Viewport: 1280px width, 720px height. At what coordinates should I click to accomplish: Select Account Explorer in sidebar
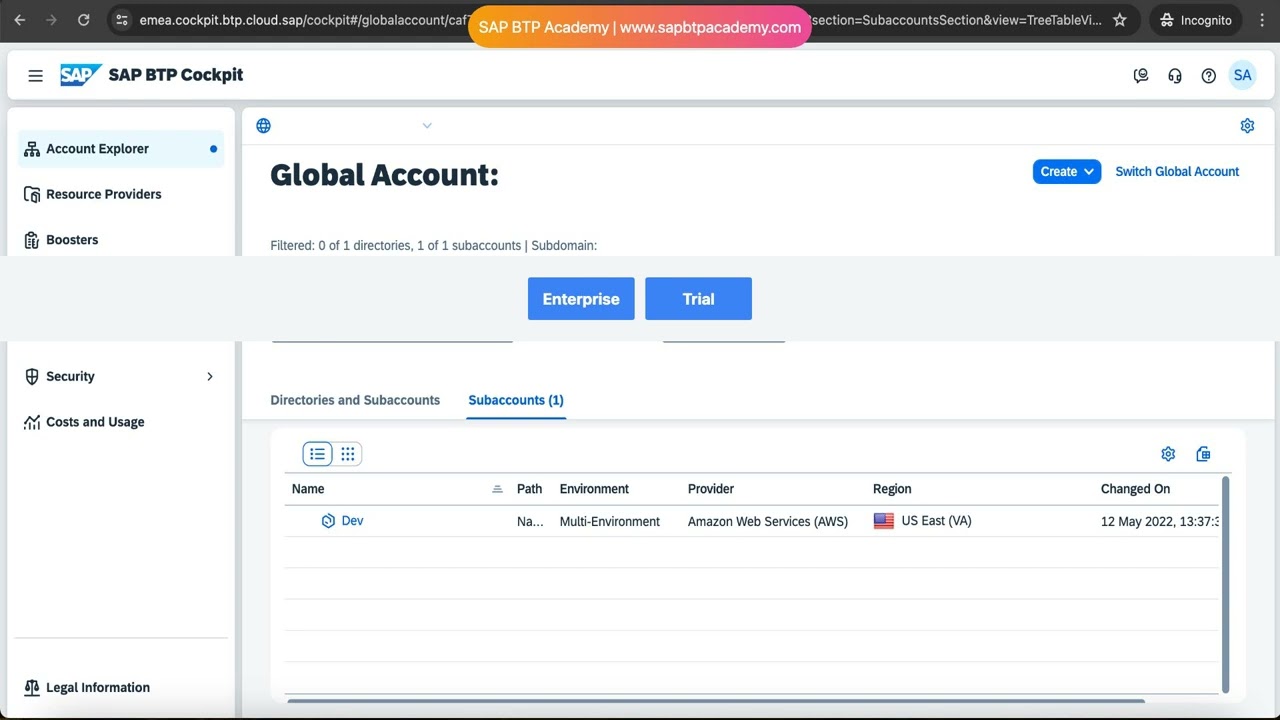pos(121,149)
